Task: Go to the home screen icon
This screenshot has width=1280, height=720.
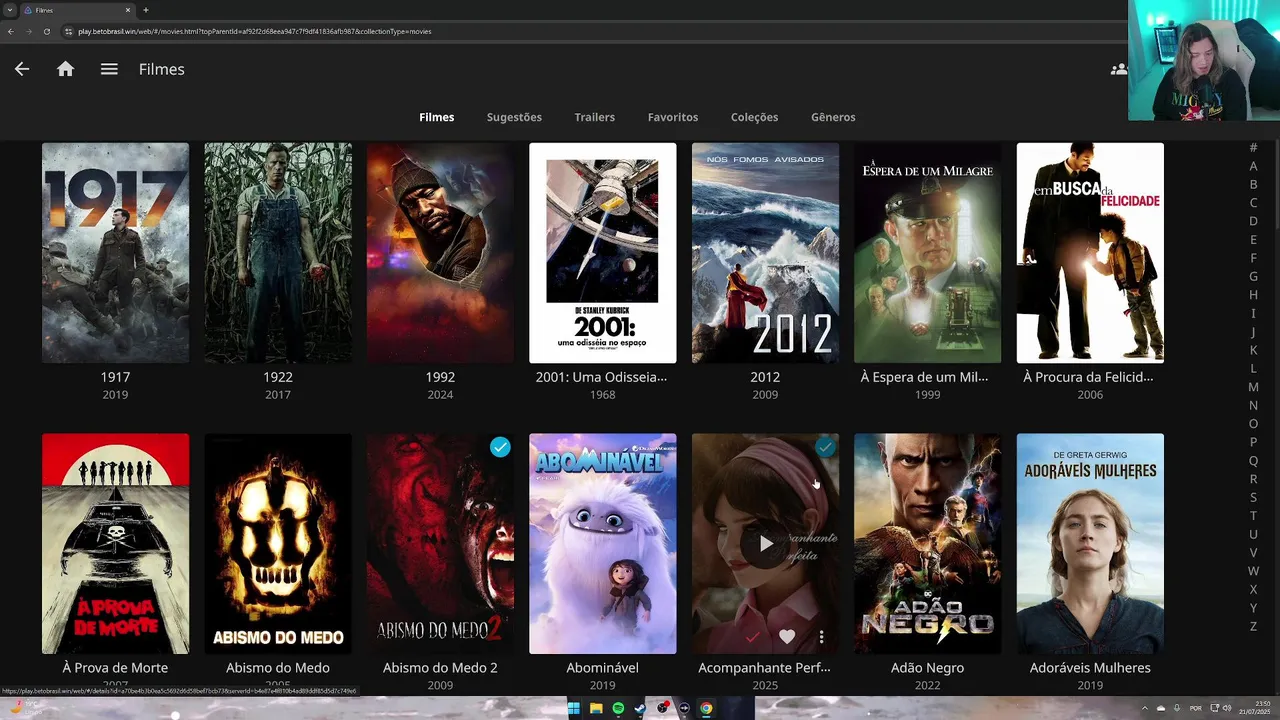Action: 65,69
